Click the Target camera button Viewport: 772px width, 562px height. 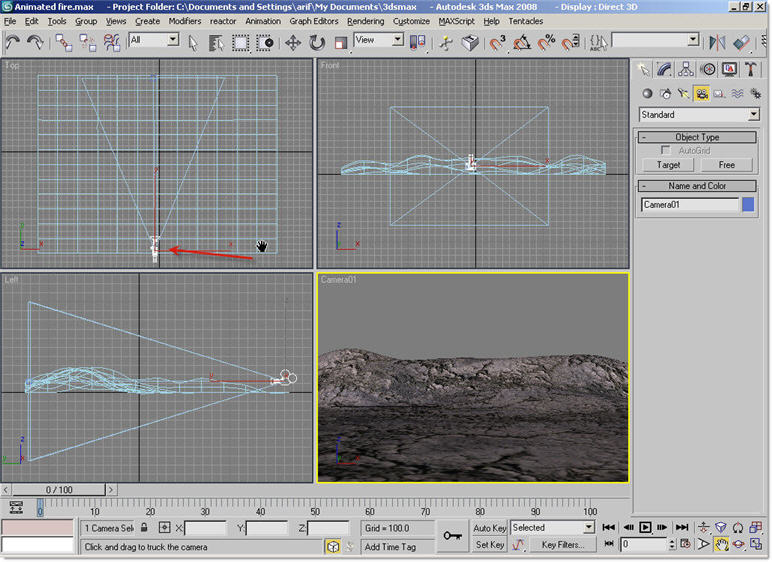[668, 165]
